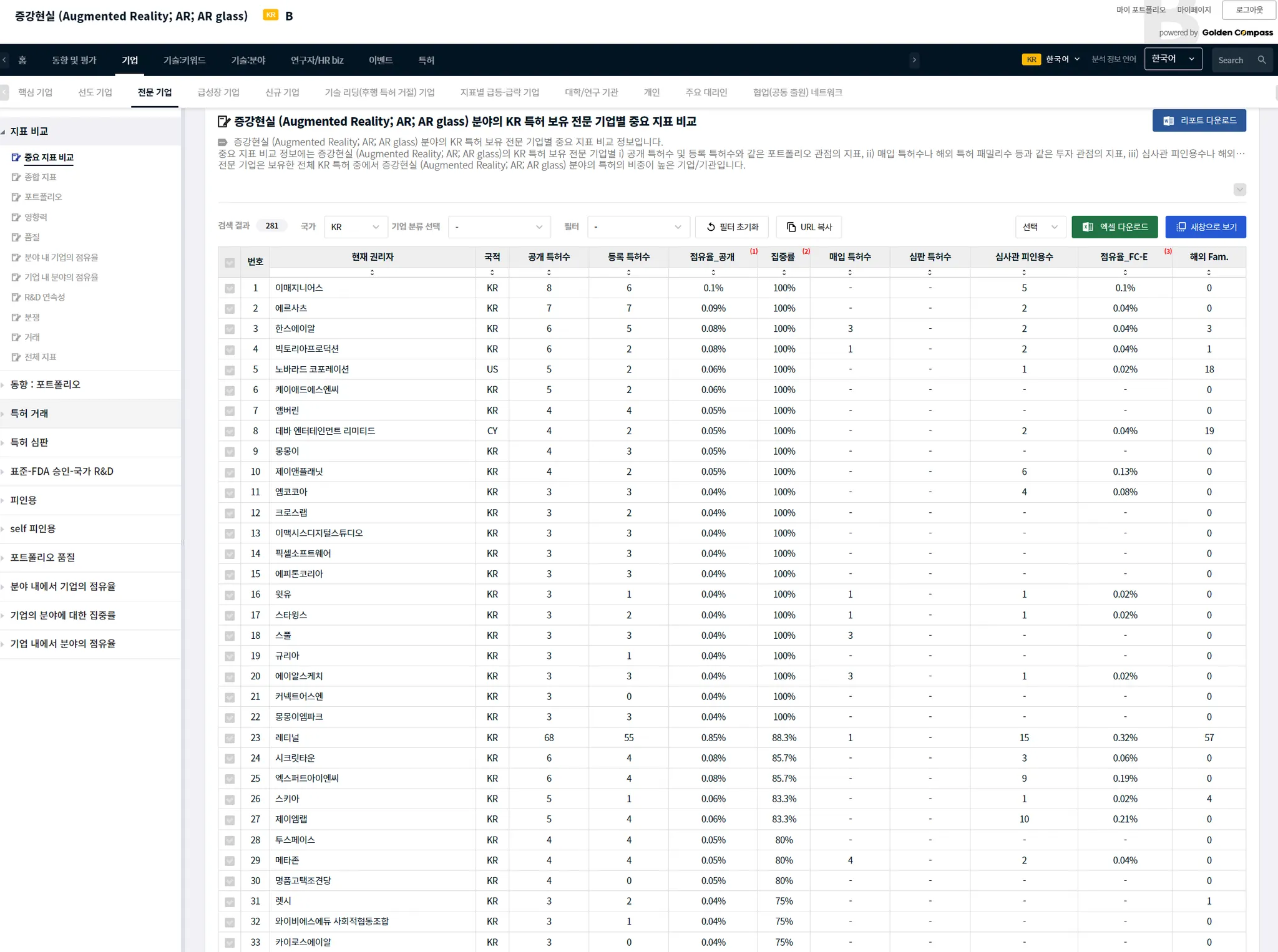Click the sort arrows under 집중률 column

[x=784, y=273]
